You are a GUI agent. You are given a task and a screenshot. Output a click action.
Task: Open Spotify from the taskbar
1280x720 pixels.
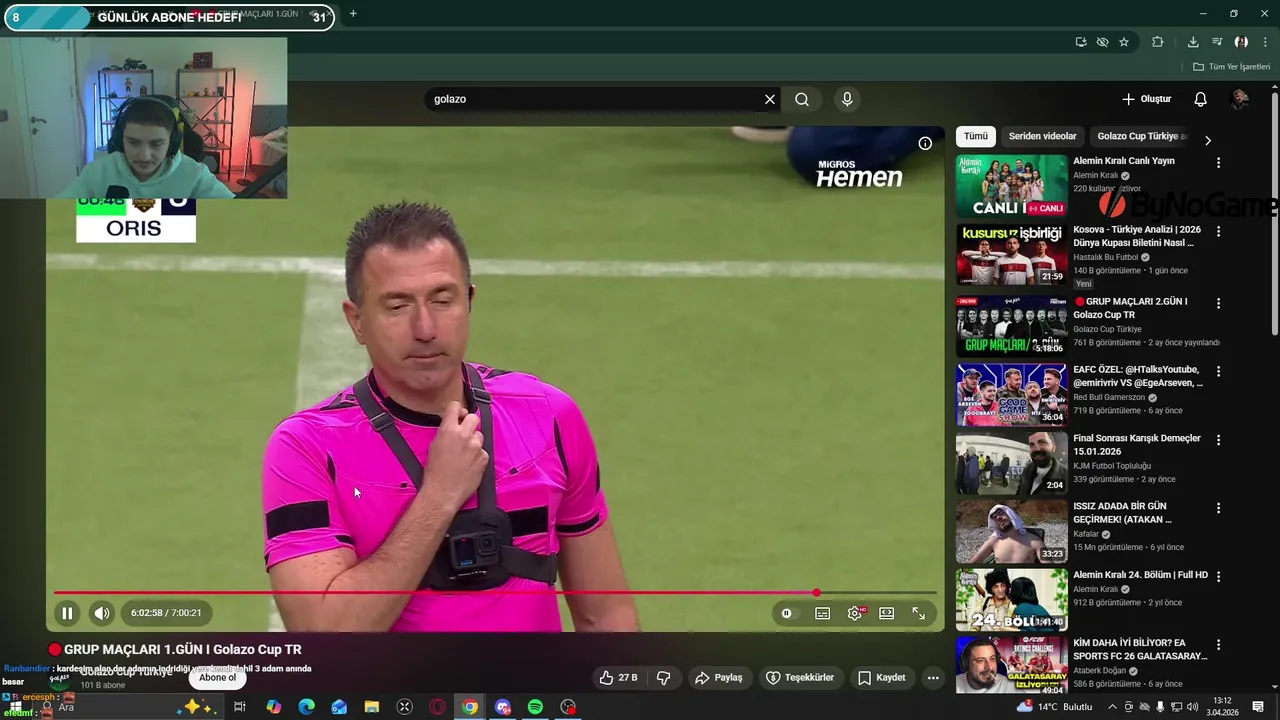tap(535, 707)
